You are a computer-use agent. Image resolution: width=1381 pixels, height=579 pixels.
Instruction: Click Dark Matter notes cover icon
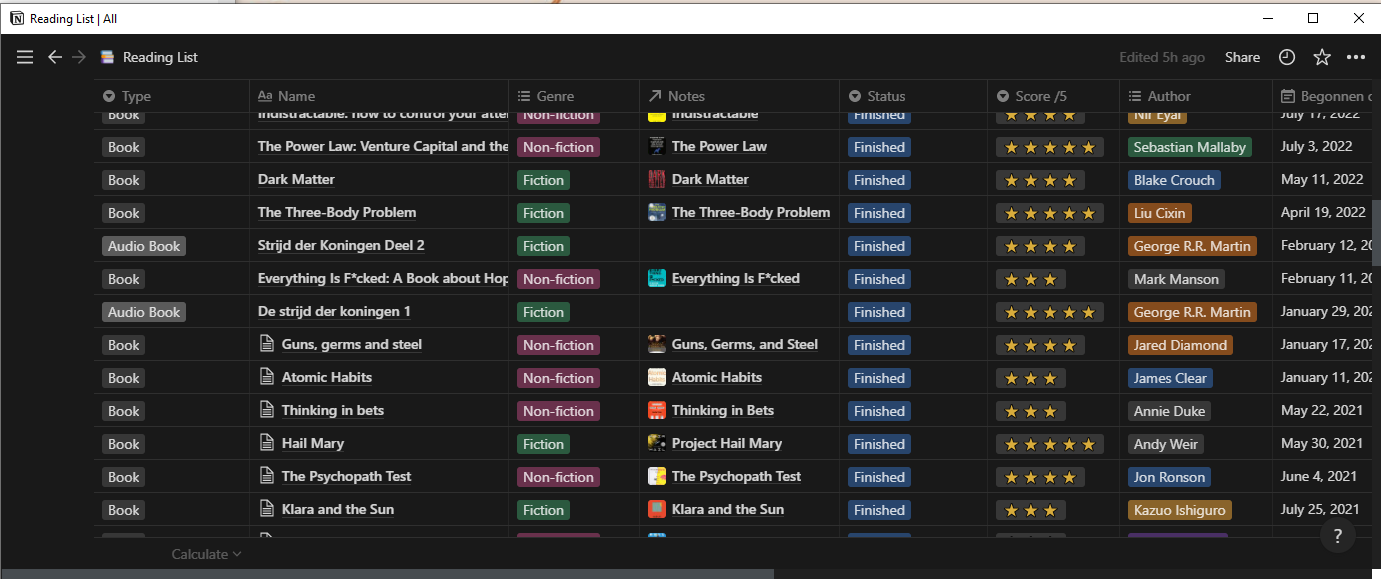(x=657, y=179)
